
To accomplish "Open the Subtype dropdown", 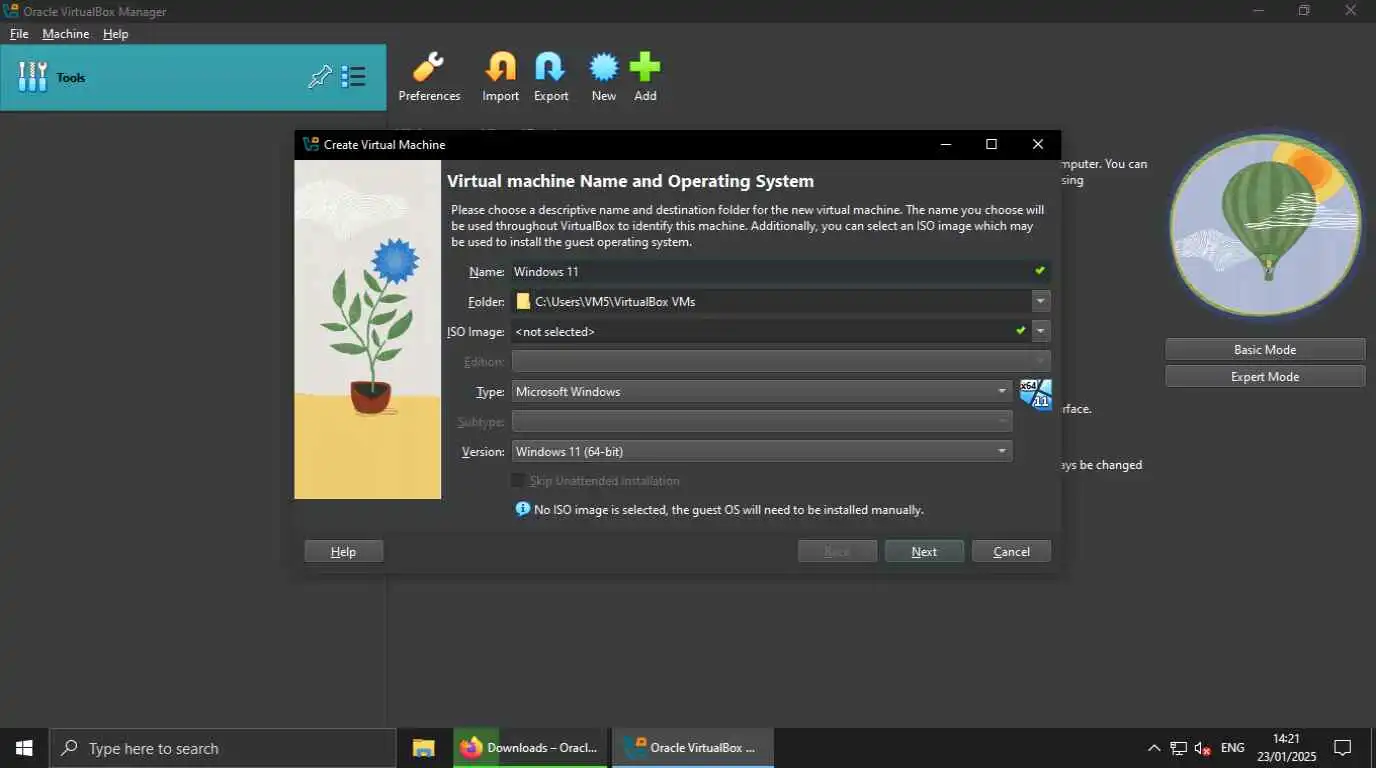I will 762,421.
